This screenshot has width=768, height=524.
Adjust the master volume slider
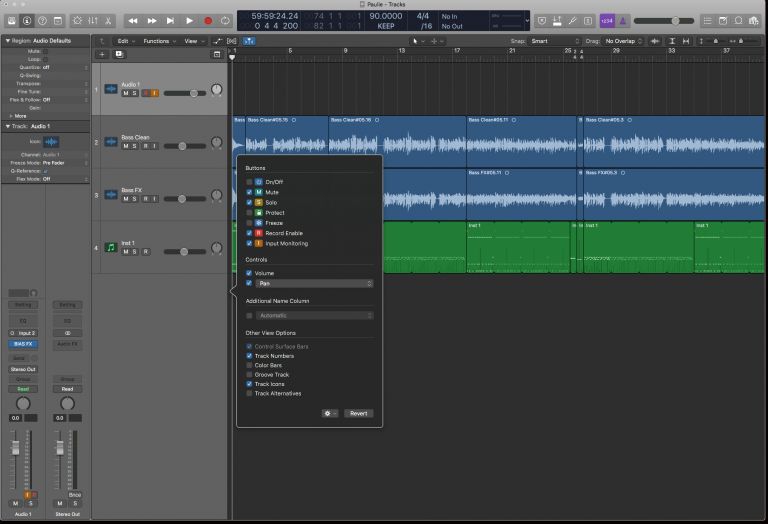[664, 21]
